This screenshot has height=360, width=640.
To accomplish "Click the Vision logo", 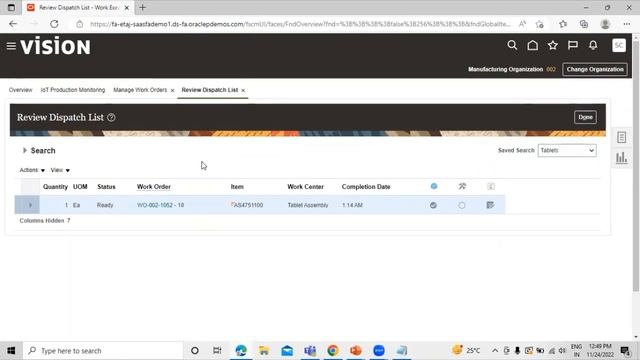I will tap(55, 46).
